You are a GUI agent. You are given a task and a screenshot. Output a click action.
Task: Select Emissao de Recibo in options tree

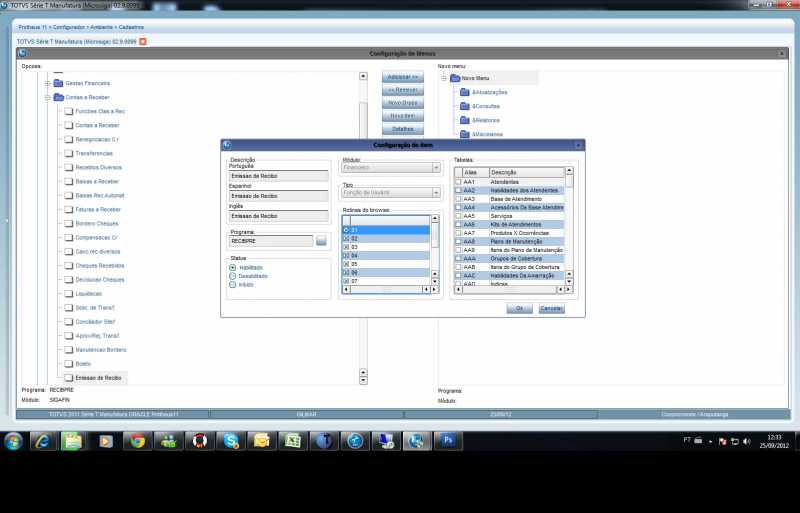coord(98,378)
